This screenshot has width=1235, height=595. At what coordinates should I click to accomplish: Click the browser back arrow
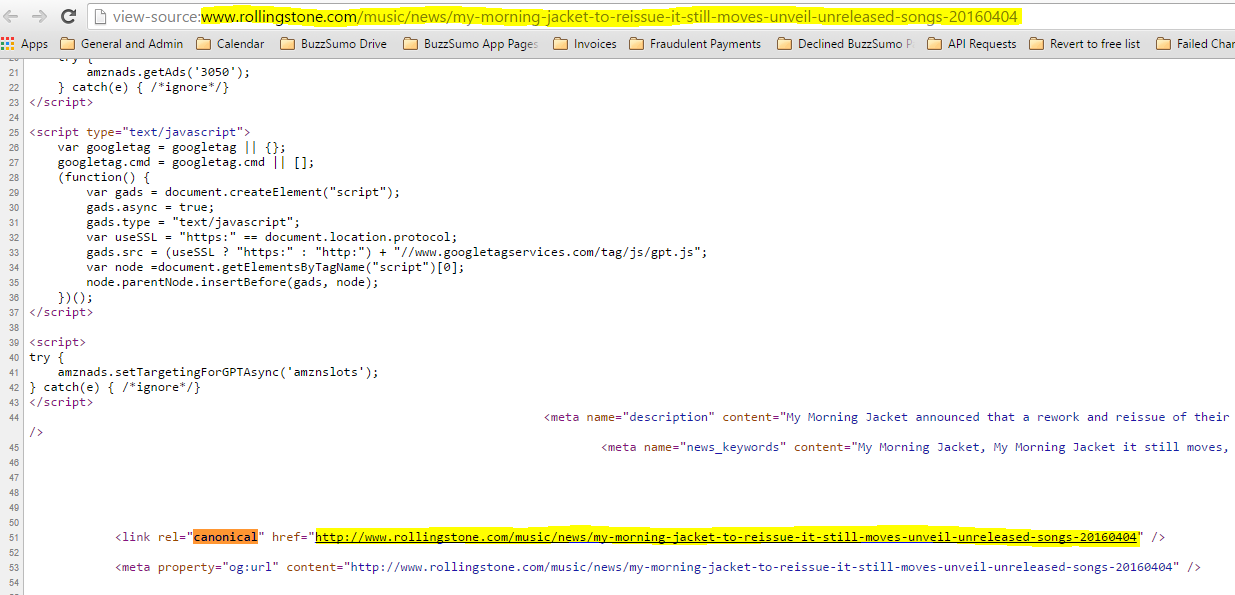tap(13, 16)
